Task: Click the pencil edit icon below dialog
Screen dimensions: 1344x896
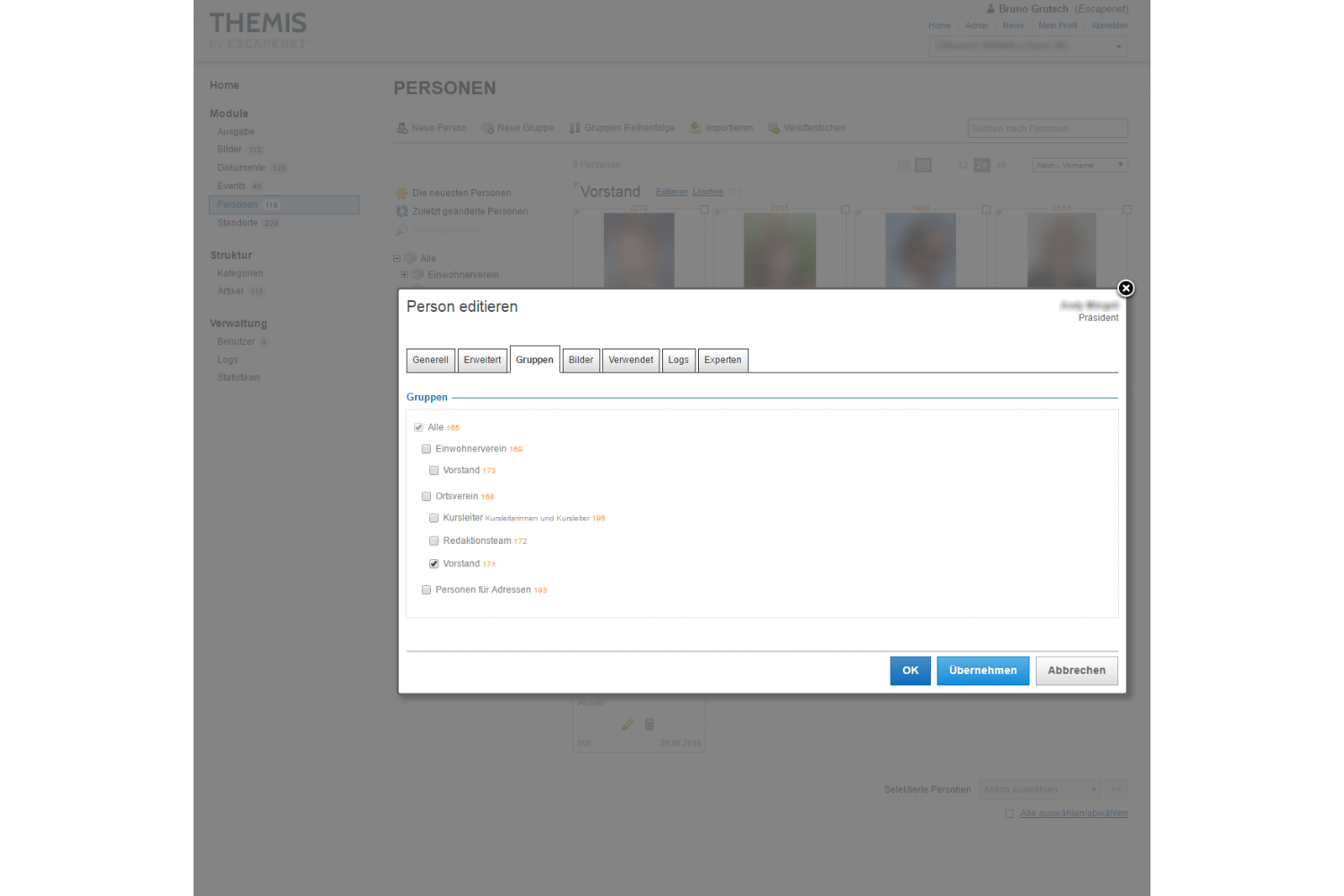Action: [627, 724]
